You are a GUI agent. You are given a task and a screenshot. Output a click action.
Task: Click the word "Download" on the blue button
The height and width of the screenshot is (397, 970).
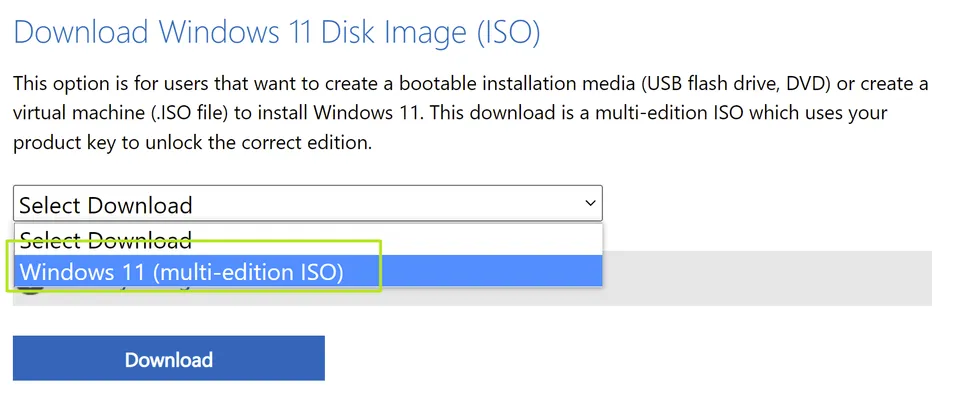click(x=169, y=359)
